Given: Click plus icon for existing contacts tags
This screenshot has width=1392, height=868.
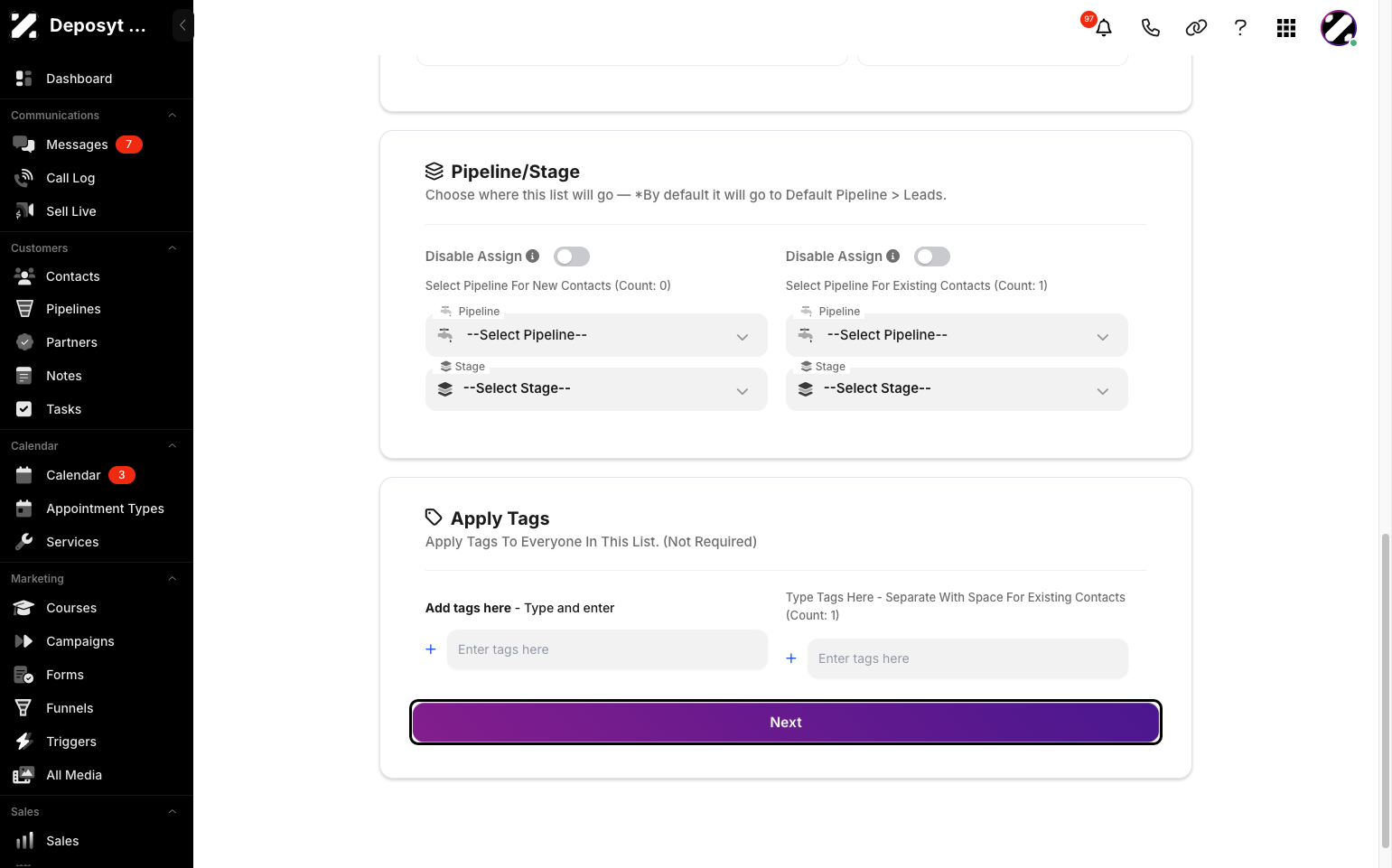Looking at the screenshot, I should (x=791, y=658).
